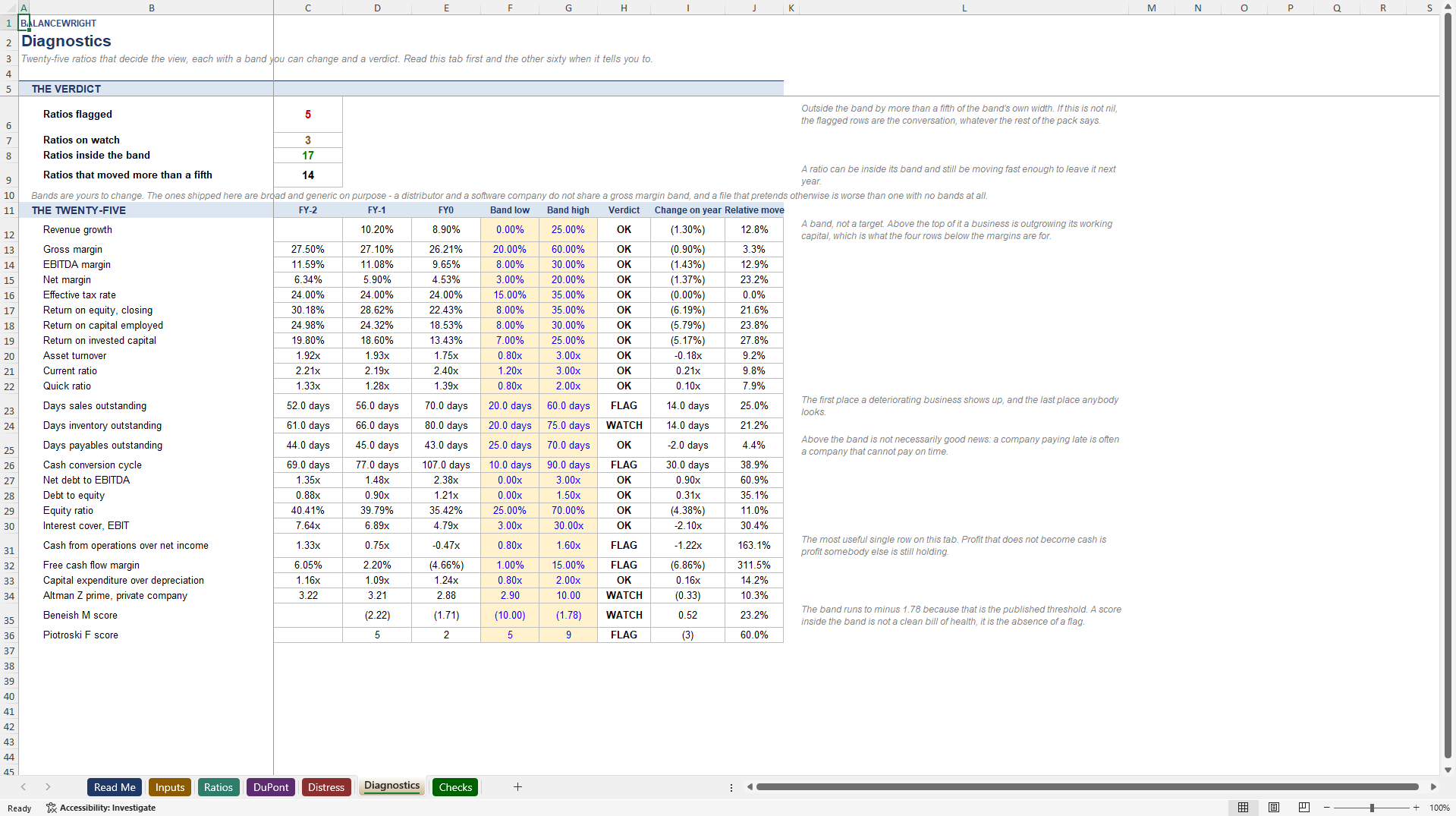
Task: Select row 23 header
Action: 9,406
